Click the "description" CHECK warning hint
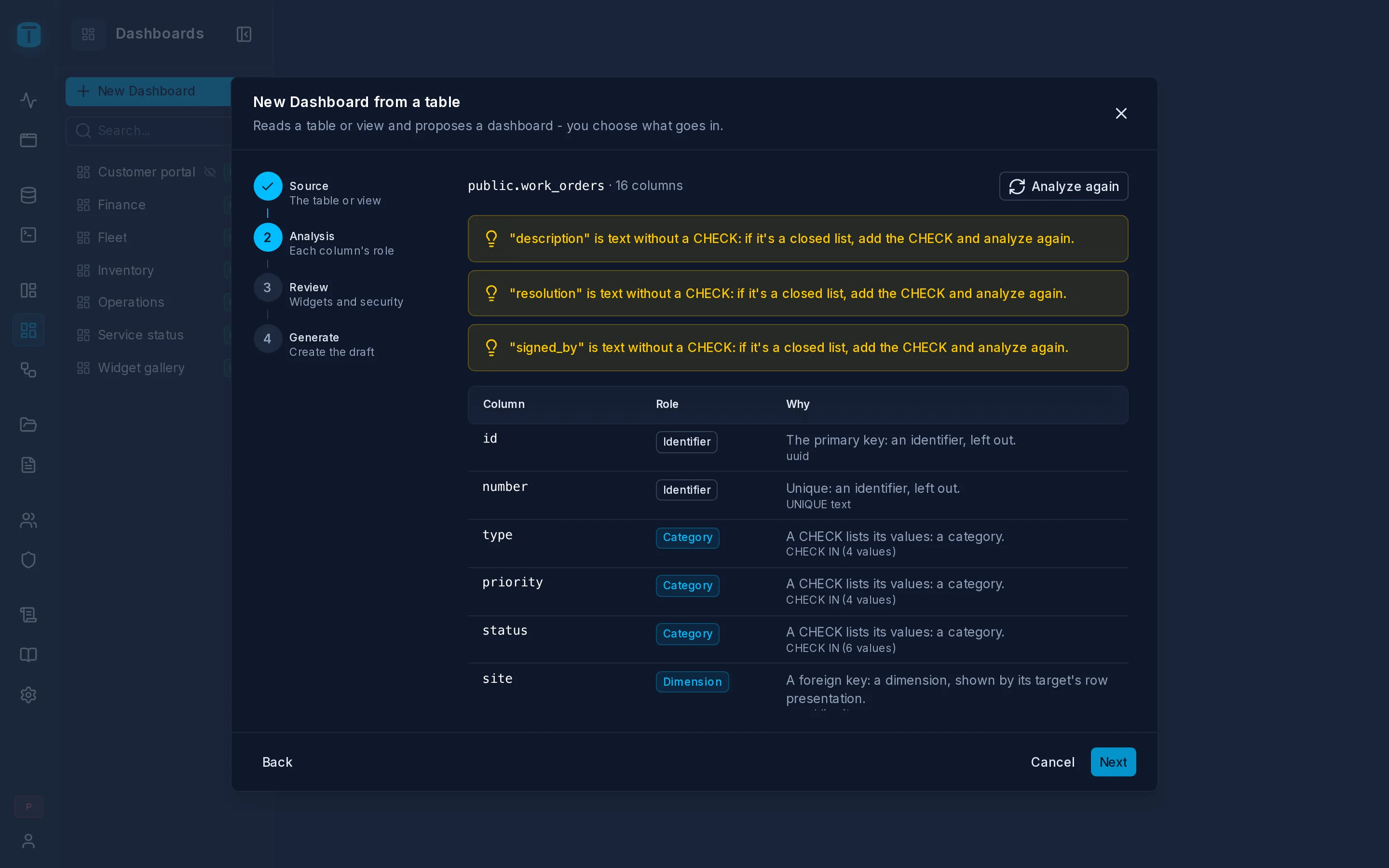 pyautogui.click(x=798, y=239)
